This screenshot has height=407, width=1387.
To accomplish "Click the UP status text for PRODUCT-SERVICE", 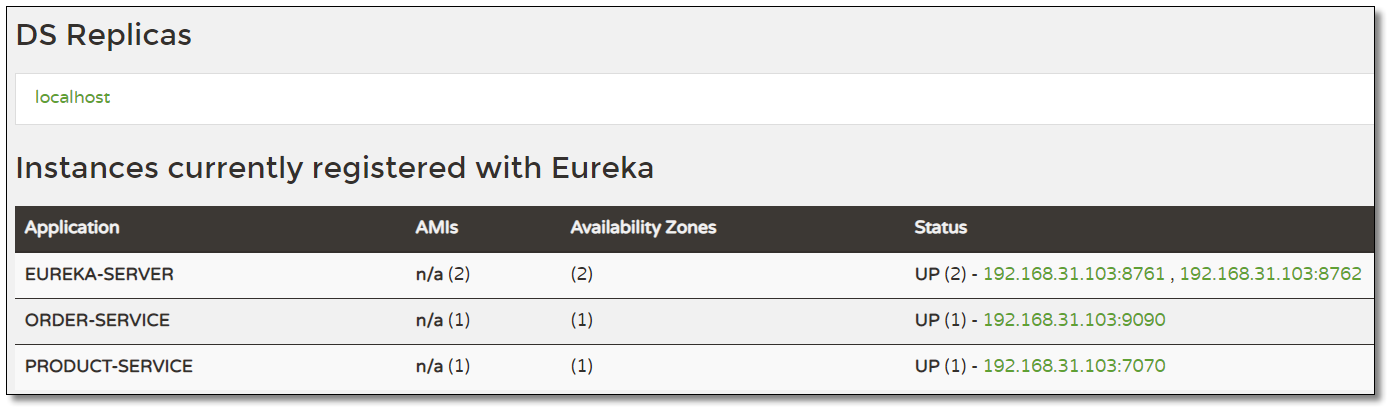I will click(927, 366).
